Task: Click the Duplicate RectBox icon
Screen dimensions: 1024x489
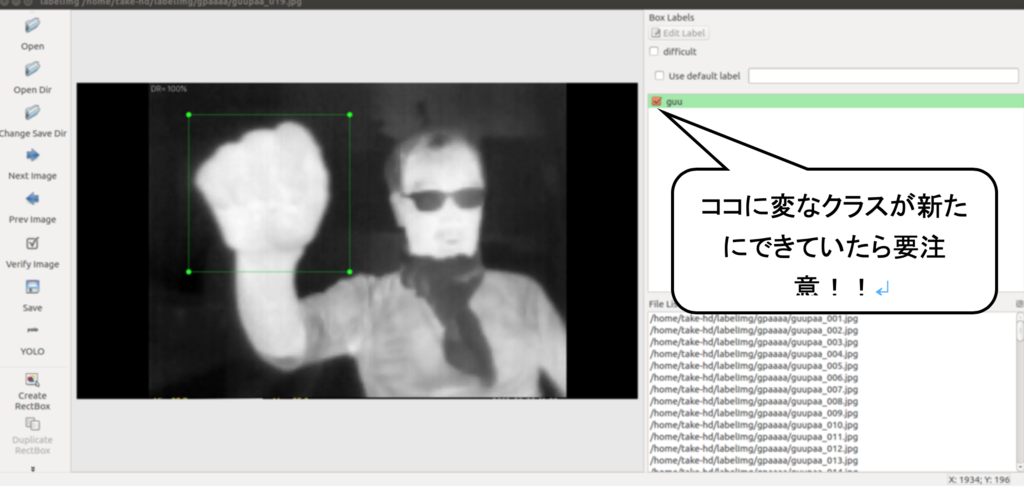Action: pos(32,424)
